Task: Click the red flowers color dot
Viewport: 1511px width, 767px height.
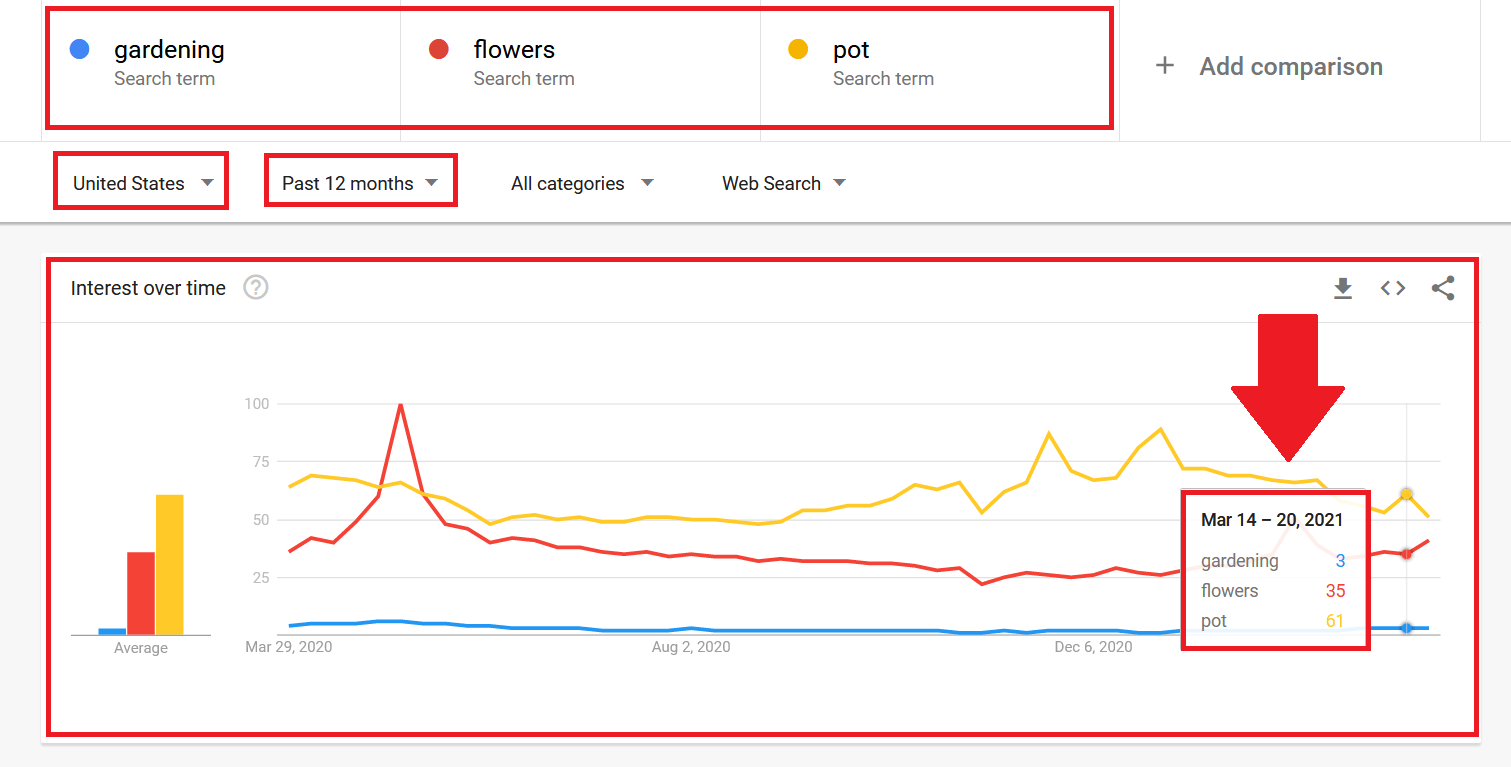Action: tap(438, 49)
